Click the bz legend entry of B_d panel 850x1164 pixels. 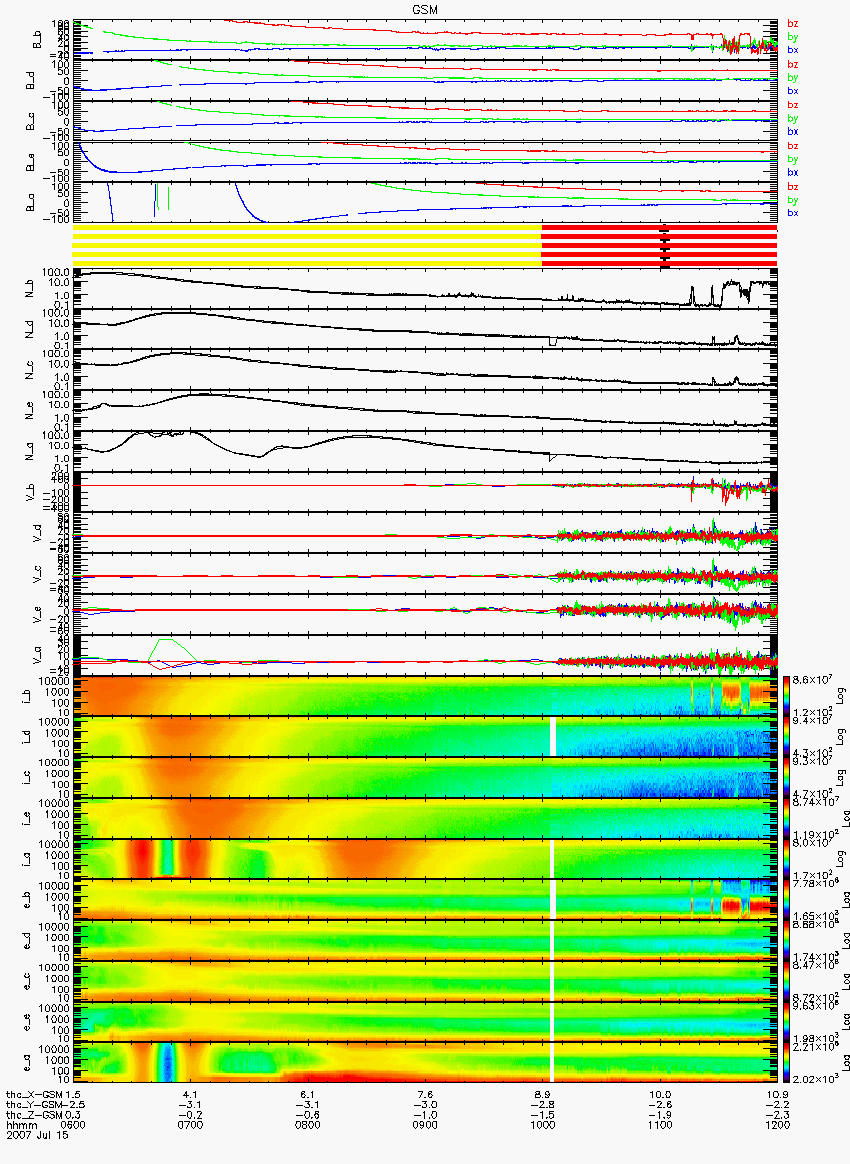click(793, 65)
